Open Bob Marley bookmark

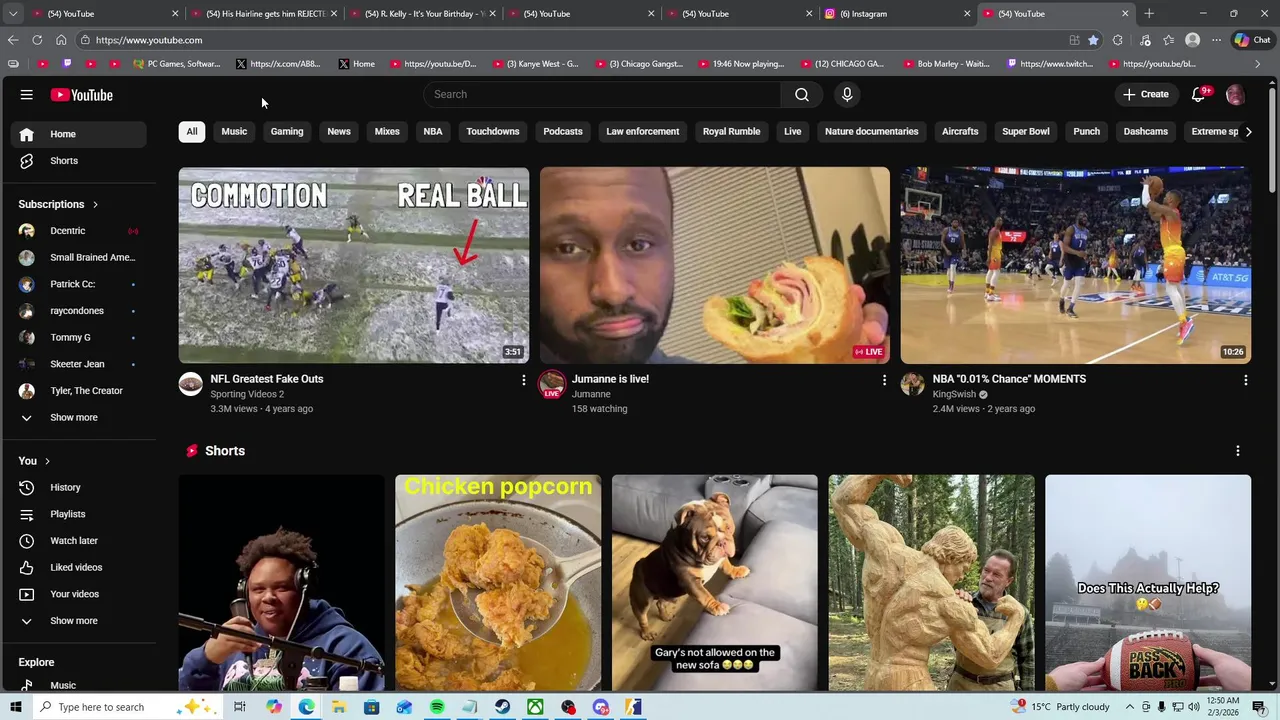click(945, 64)
